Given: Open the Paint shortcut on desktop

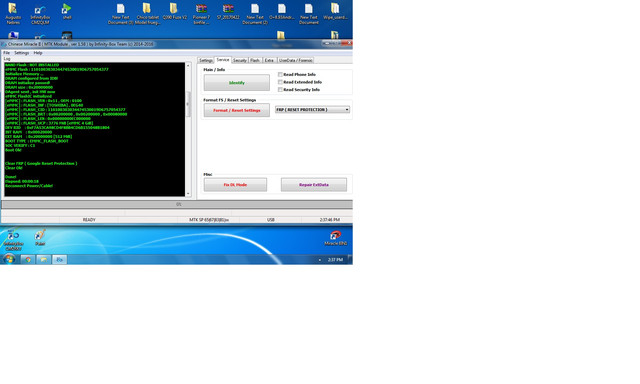Looking at the screenshot, I should tap(40, 238).
